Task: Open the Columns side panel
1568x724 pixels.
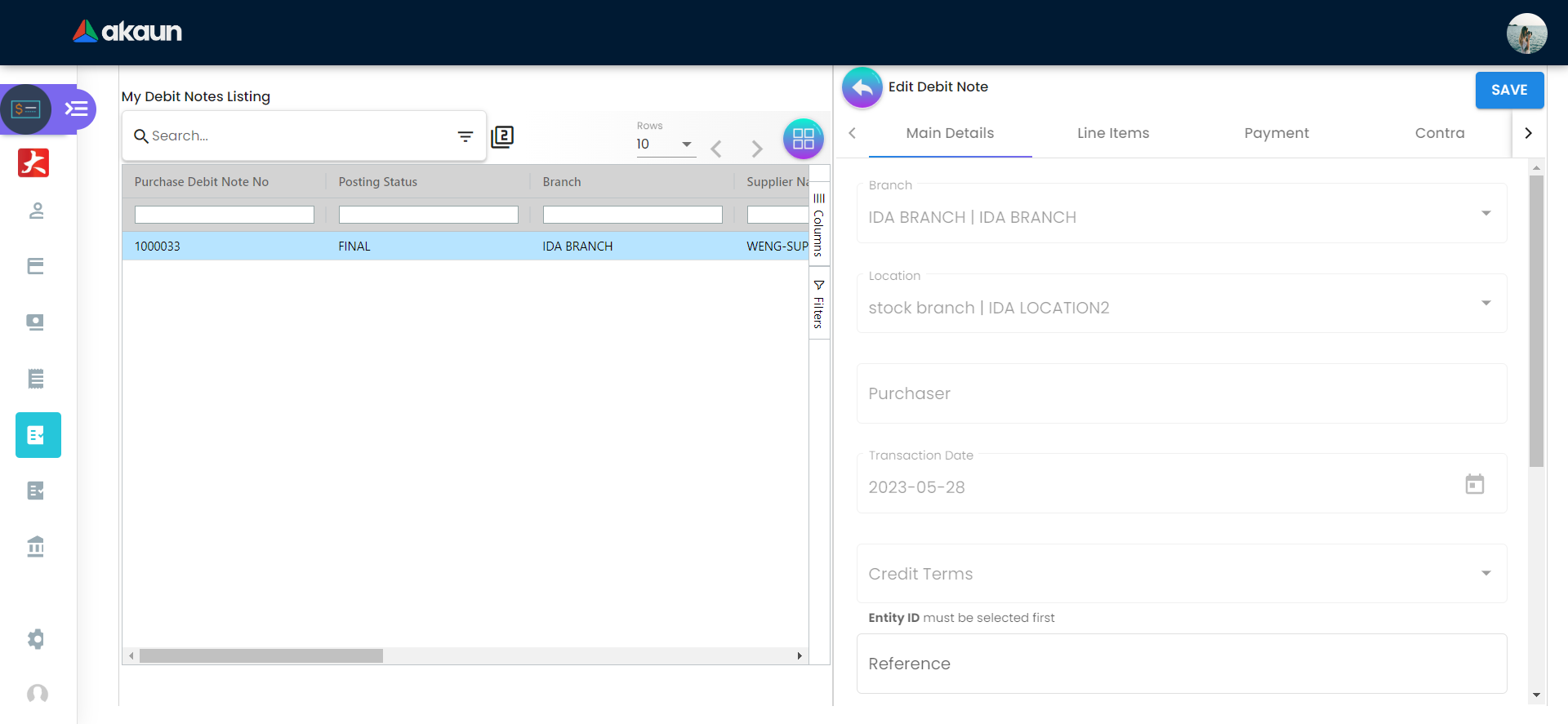Action: click(x=818, y=225)
